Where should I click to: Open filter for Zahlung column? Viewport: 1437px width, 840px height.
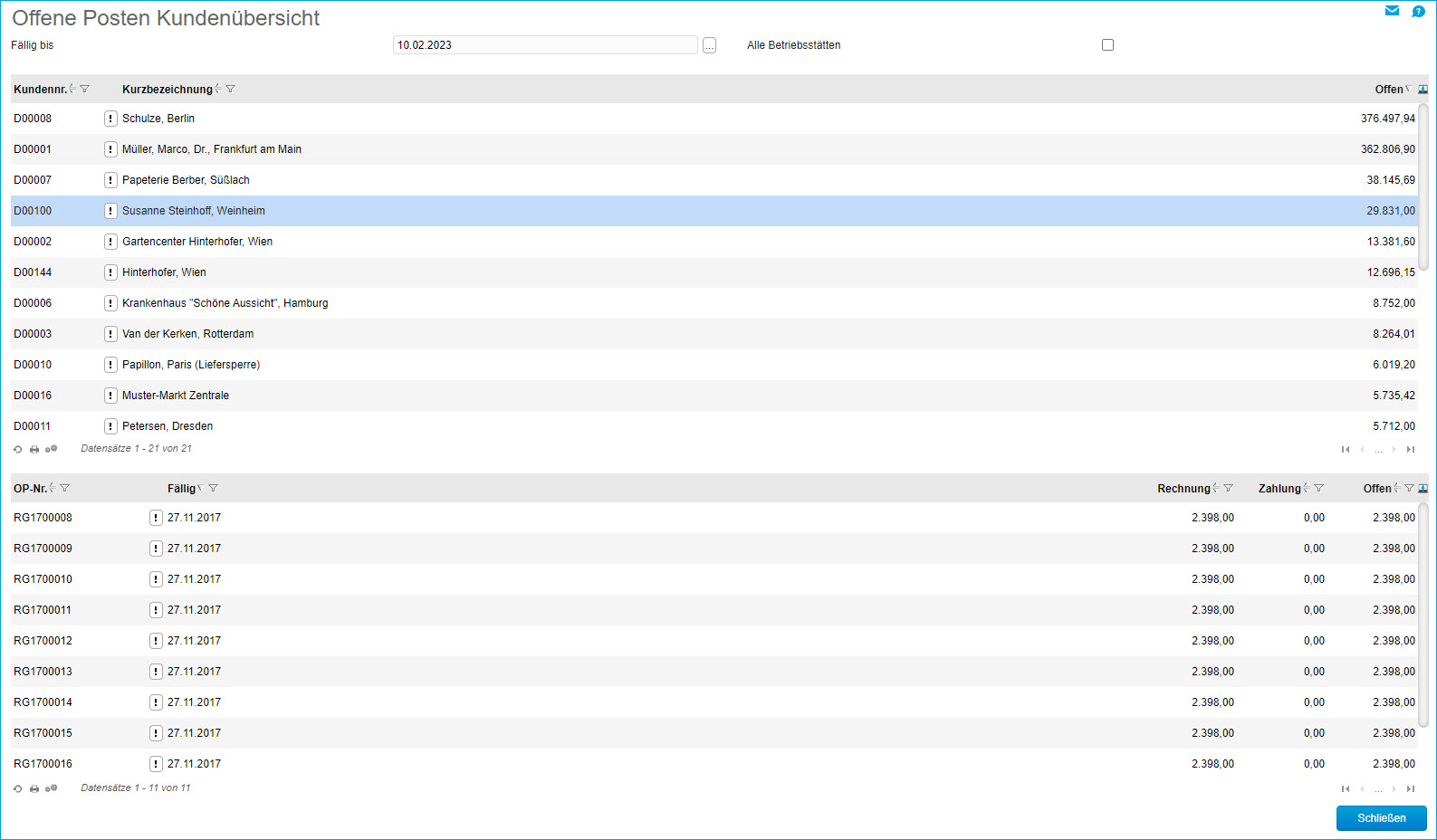tap(1319, 488)
